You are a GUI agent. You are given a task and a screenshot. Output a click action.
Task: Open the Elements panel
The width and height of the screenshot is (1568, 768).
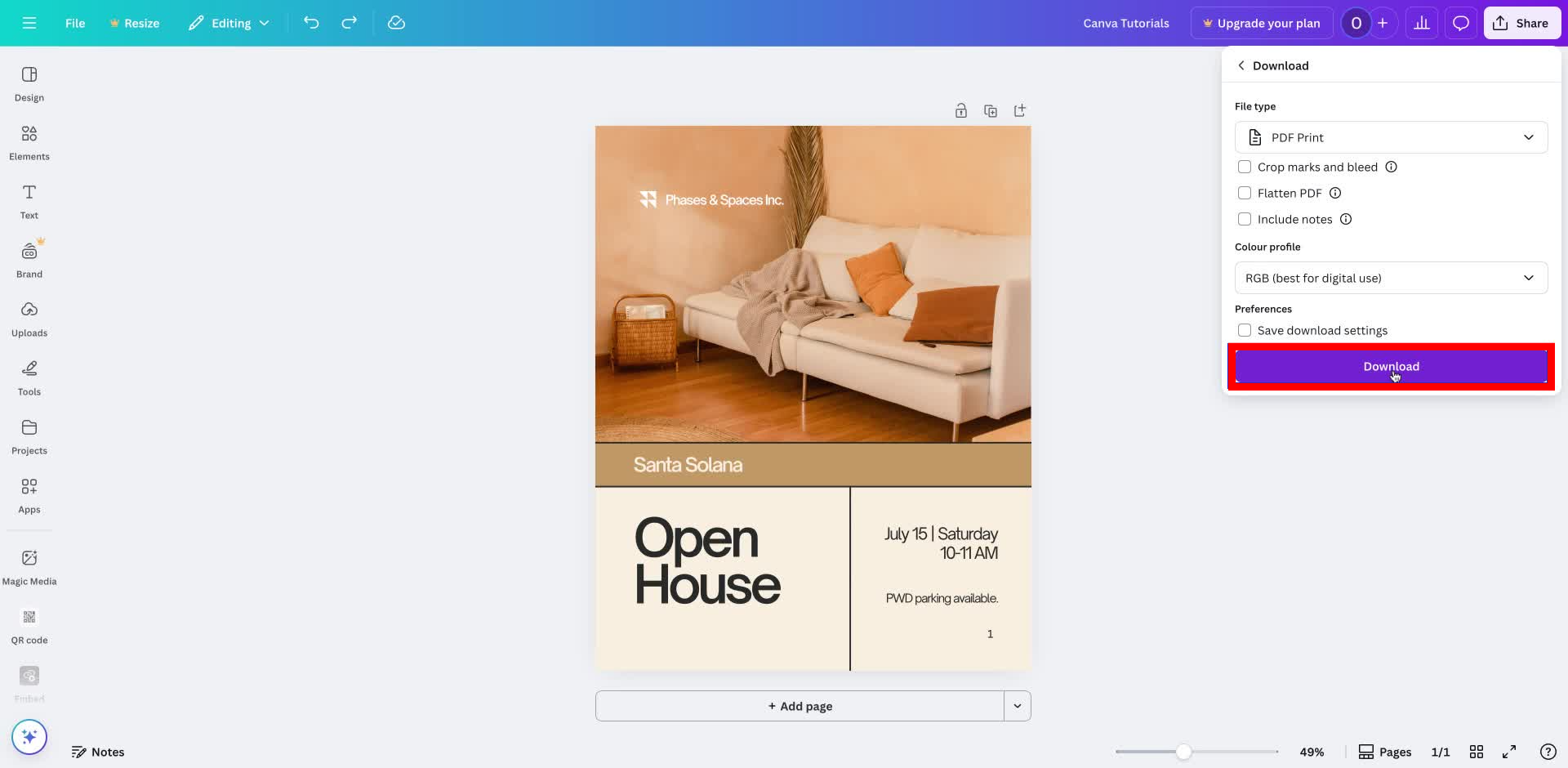tap(29, 141)
